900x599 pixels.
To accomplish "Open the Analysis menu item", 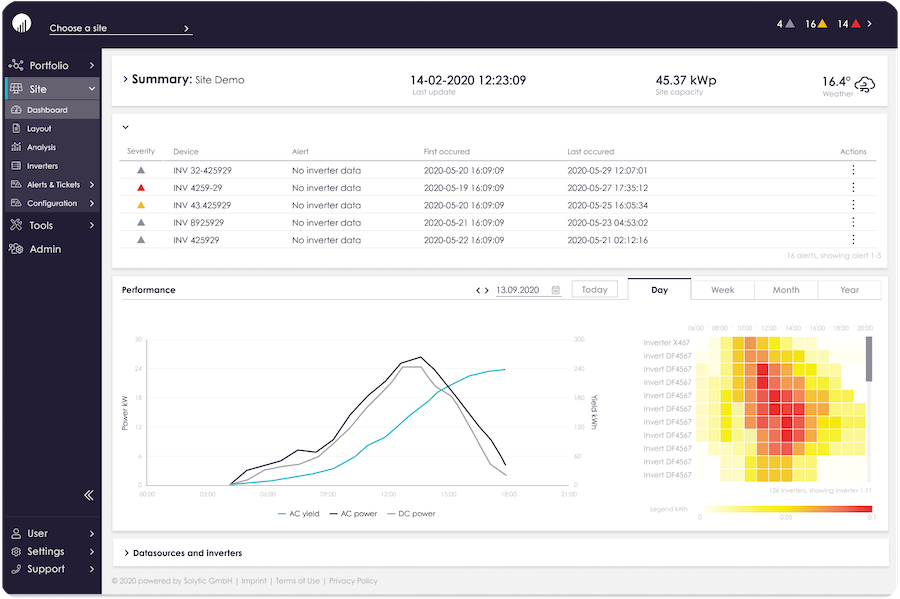I will pos(52,147).
